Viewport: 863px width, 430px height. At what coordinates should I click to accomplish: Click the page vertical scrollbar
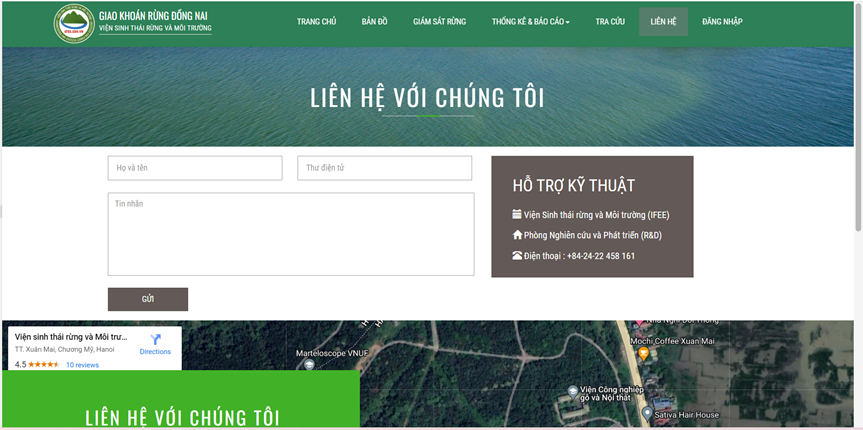tap(858, 116)
